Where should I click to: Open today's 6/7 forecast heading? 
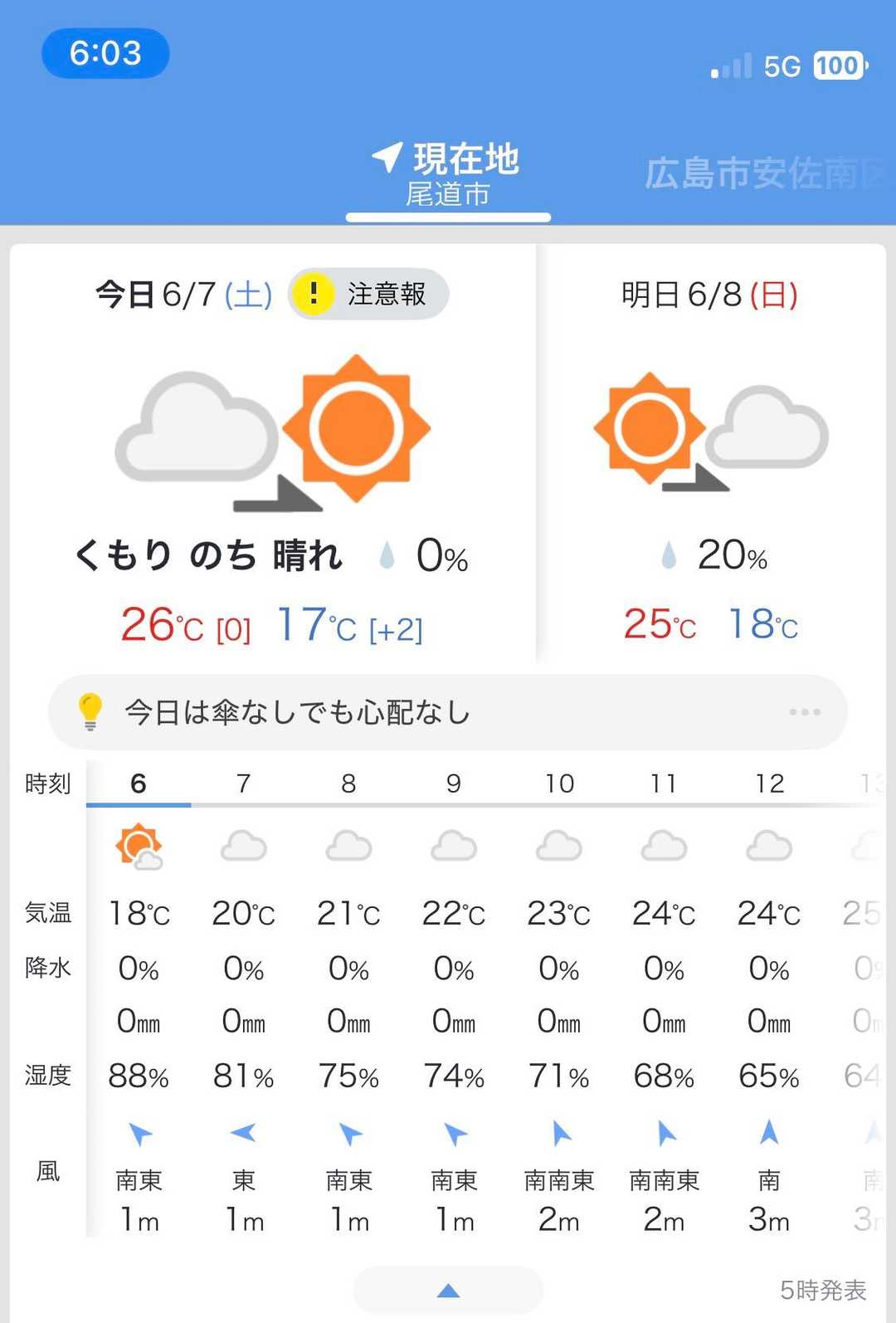[183, 295]
